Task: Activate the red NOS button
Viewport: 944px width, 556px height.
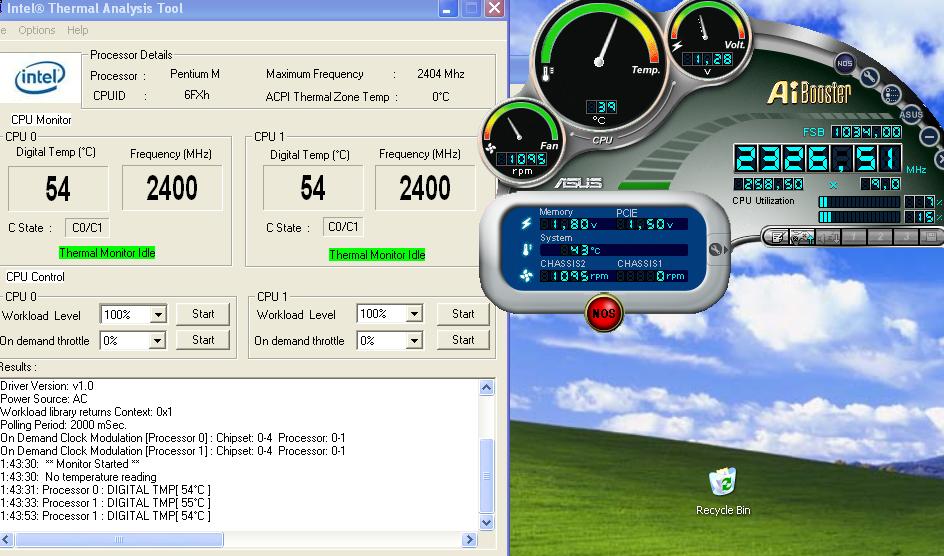Action: [x=604, y=313]
